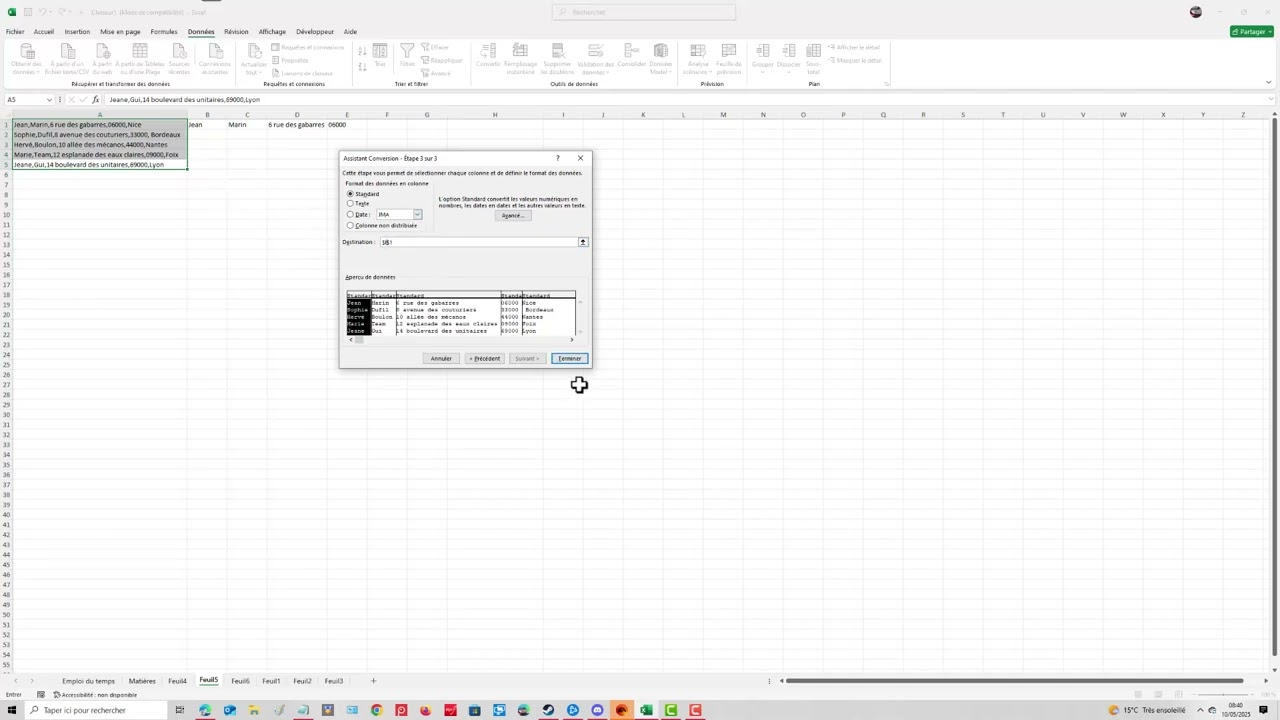
Task: Switch to the Insertion ribbon tab
Action: [x=77, y=31]
